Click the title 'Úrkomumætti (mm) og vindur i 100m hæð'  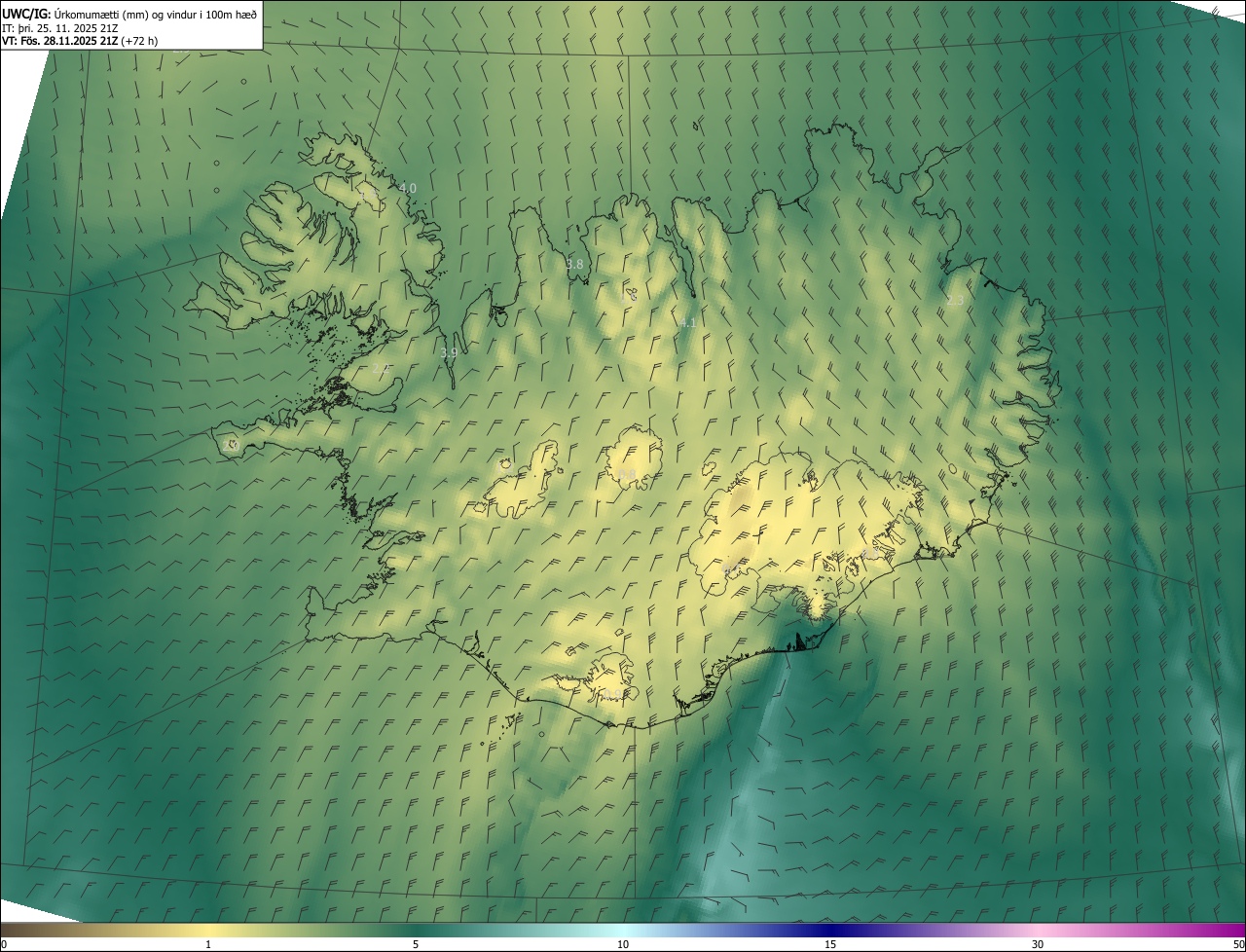click(156, 14)
